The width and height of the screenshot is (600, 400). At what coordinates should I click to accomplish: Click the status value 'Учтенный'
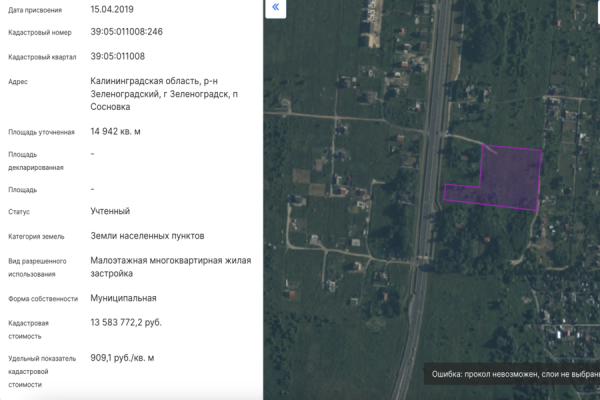point(110,212)
